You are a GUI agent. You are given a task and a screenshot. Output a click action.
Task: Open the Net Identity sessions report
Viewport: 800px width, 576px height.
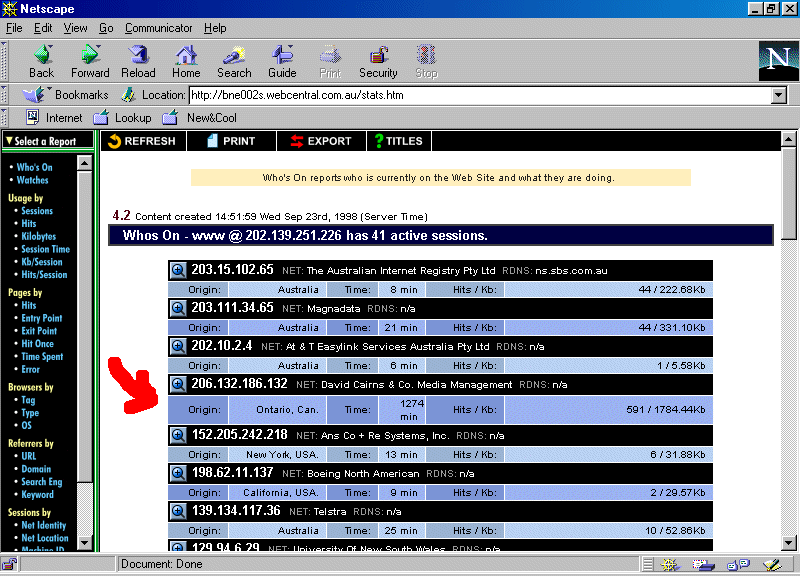coord(43,525)
